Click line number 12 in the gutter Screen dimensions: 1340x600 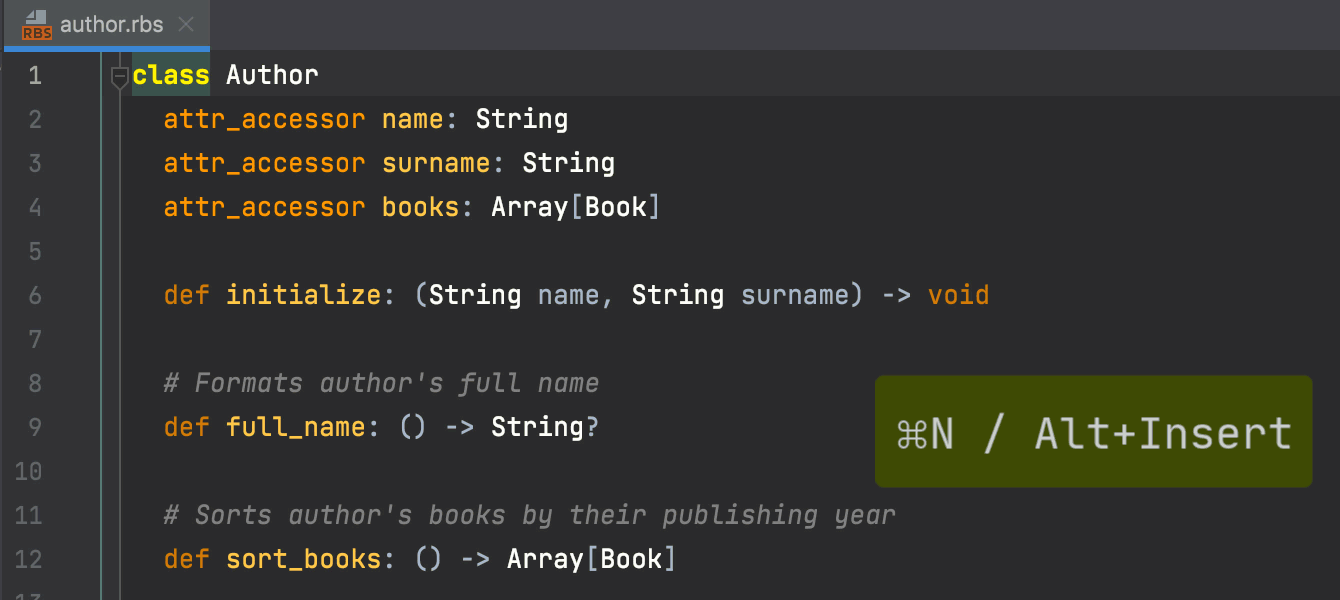pyautogui.click(x=30, y=559)
